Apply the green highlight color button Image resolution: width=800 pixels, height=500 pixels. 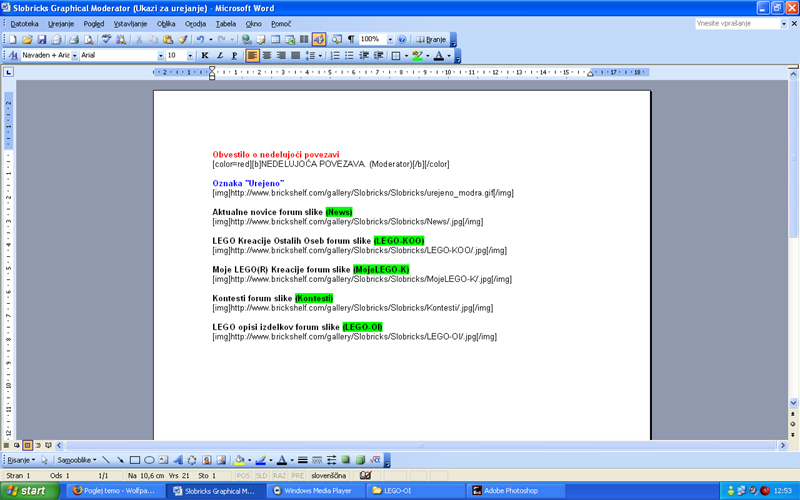[417, 55]
